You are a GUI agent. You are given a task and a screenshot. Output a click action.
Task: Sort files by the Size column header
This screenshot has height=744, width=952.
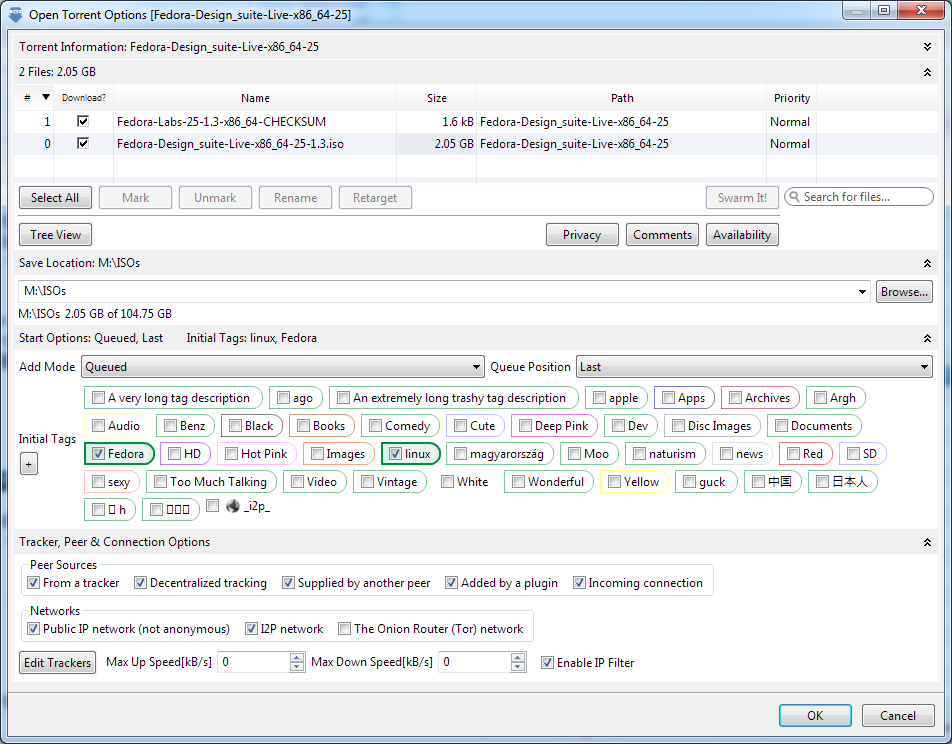point(437,98)
